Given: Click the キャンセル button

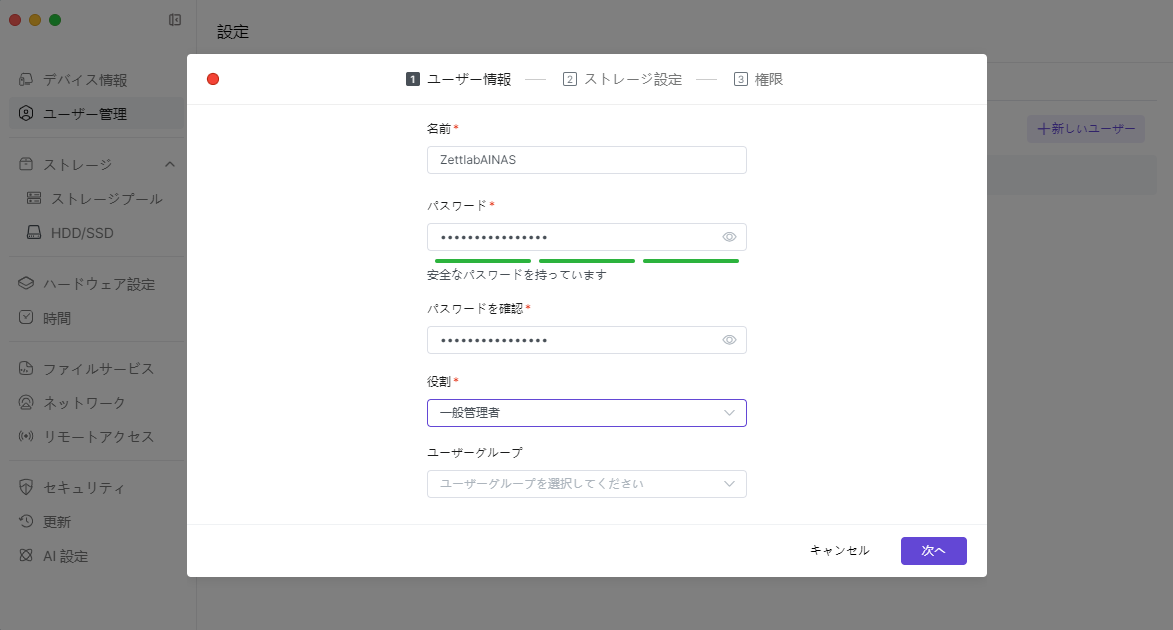Looking at the screenshot, I should pyautogui.click(x=839, y=551).
